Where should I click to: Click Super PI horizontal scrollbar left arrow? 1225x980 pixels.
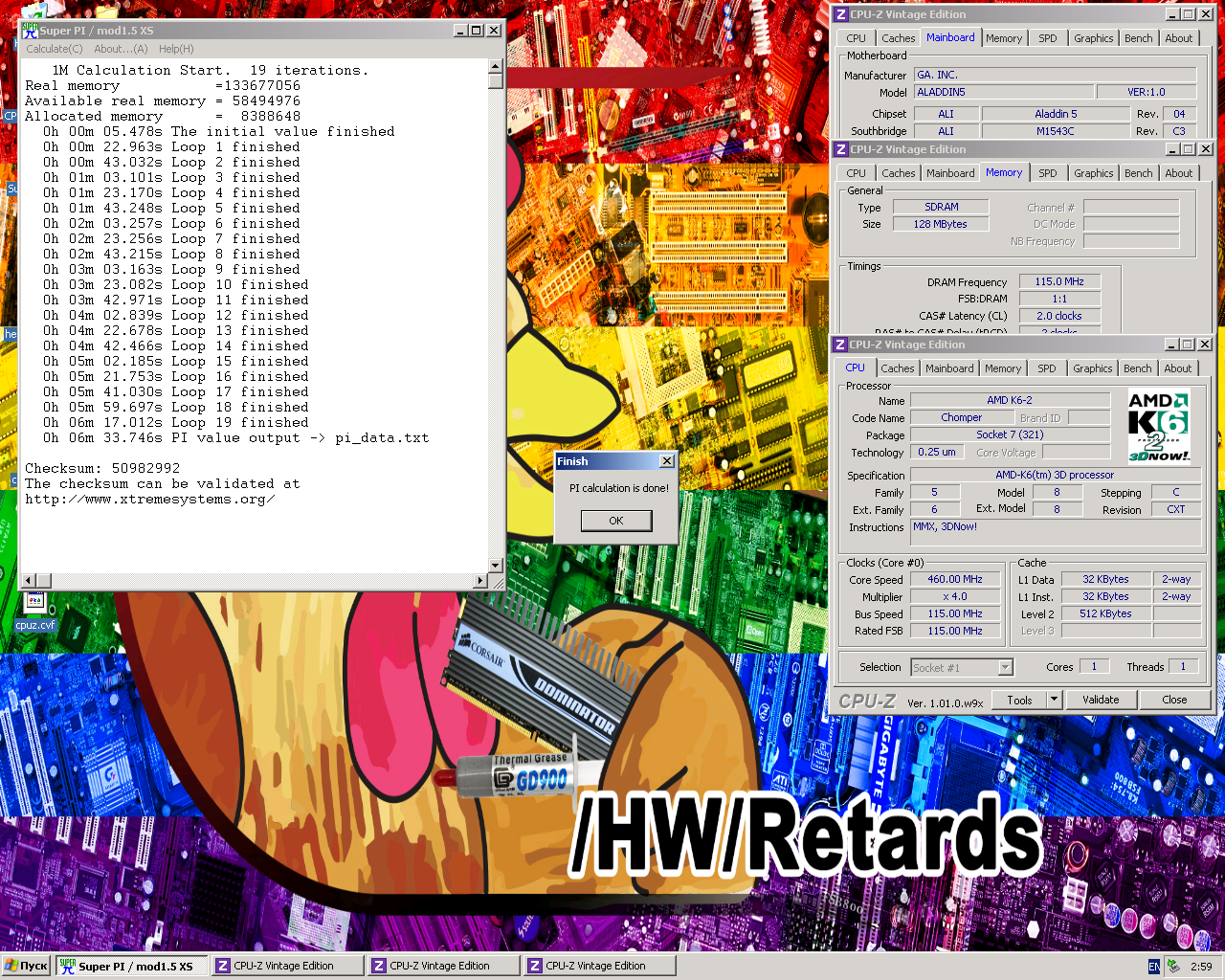(28, 581)
